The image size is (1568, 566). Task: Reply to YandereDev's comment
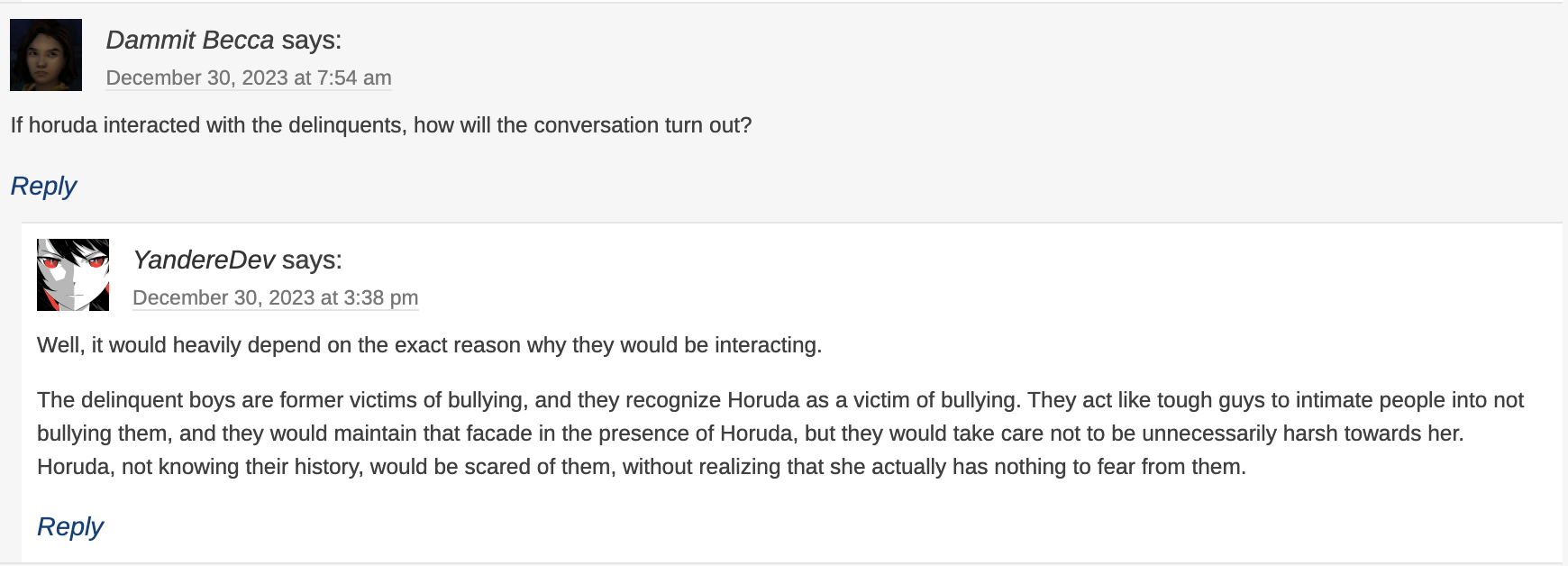[x=70, y=526]
